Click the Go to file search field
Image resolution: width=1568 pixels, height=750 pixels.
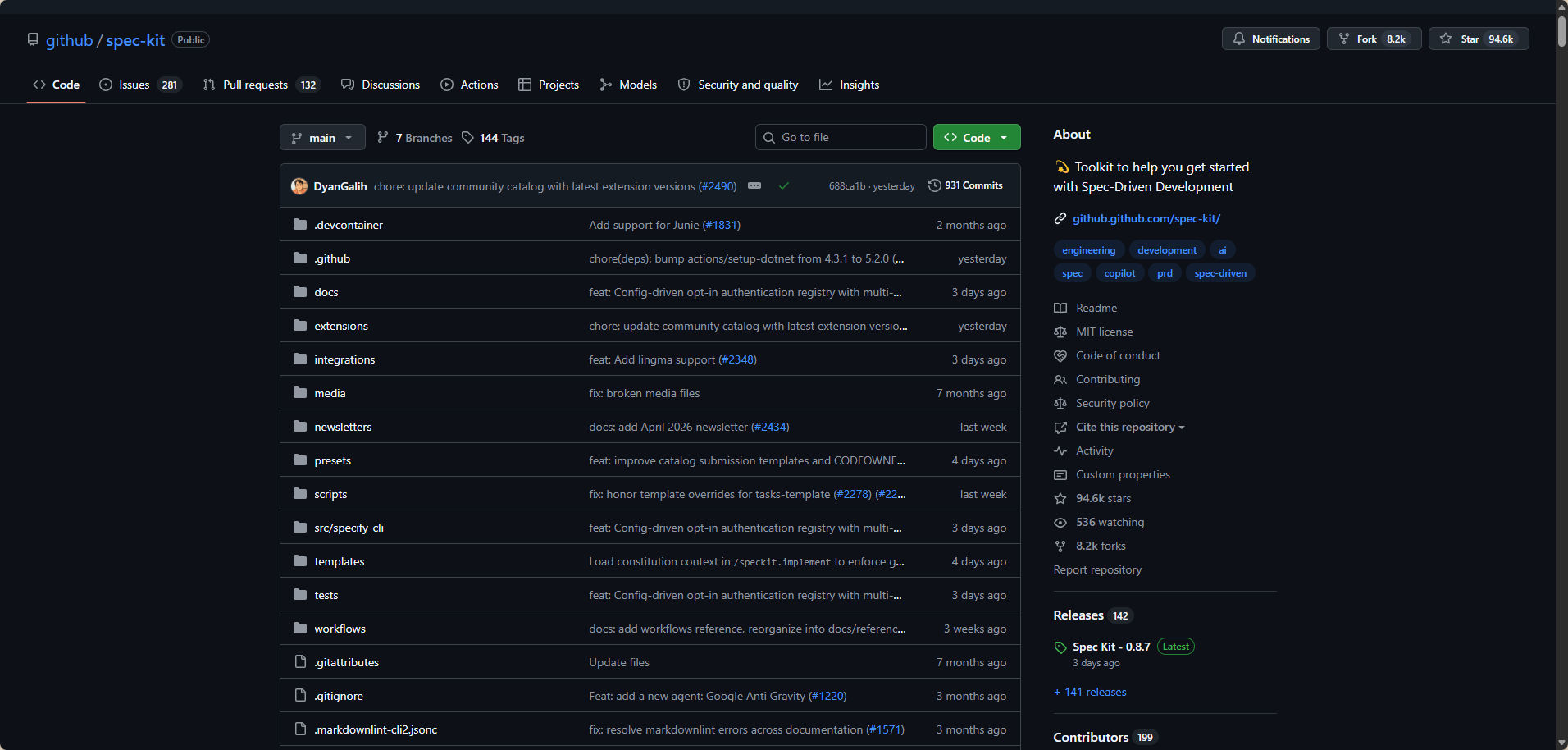(x=841, y=137)
